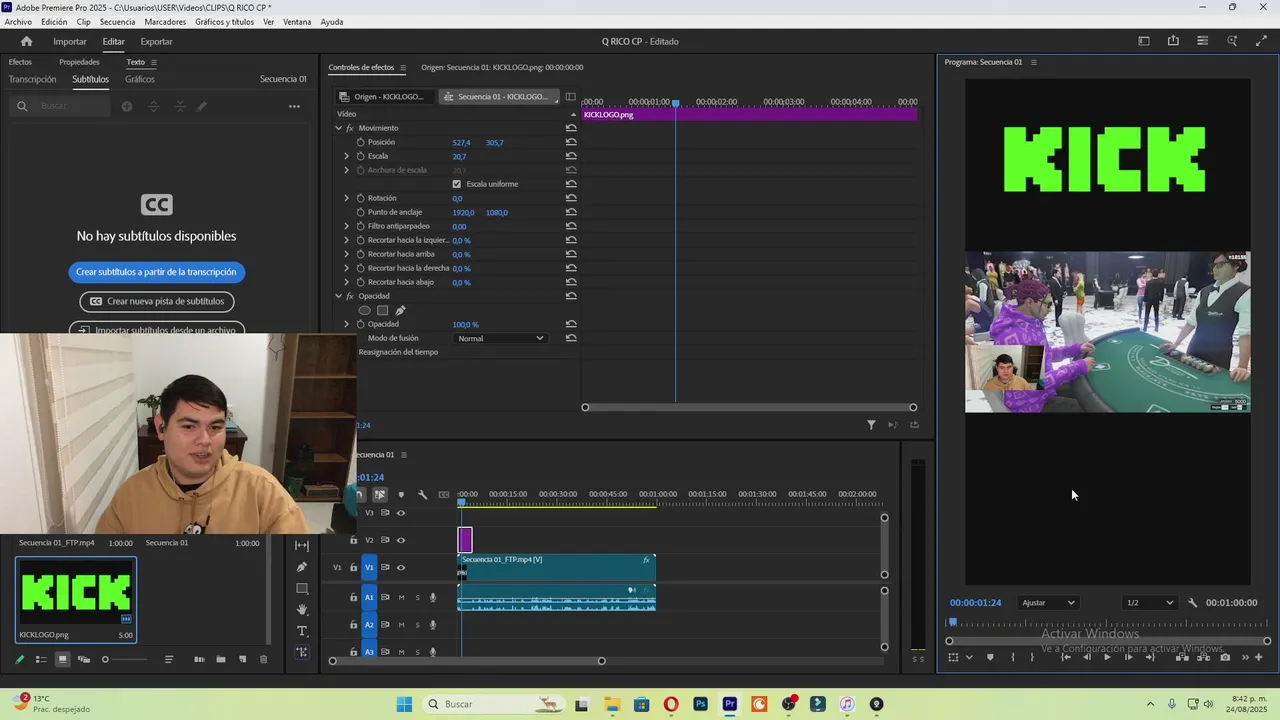Open the Modo de fusión dropdown
The width and height of the screenshot is (1280, 720).
[x=500, y=338]
